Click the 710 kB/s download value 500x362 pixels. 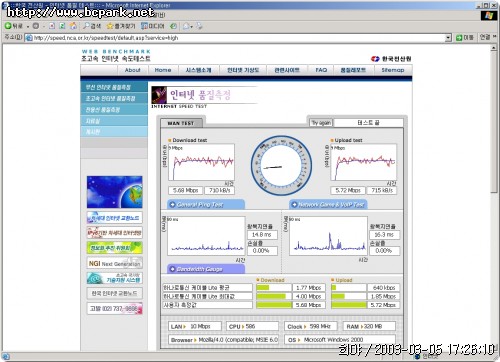click(219, 190)
